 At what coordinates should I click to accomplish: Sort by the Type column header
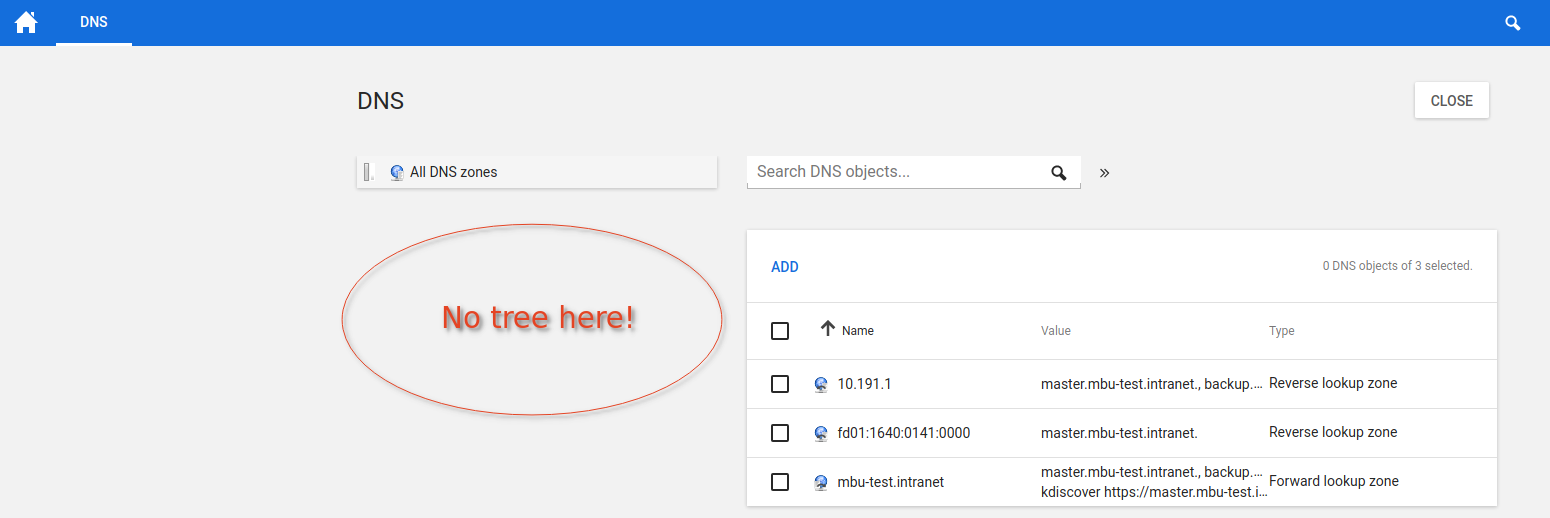tap(1281, 331)
